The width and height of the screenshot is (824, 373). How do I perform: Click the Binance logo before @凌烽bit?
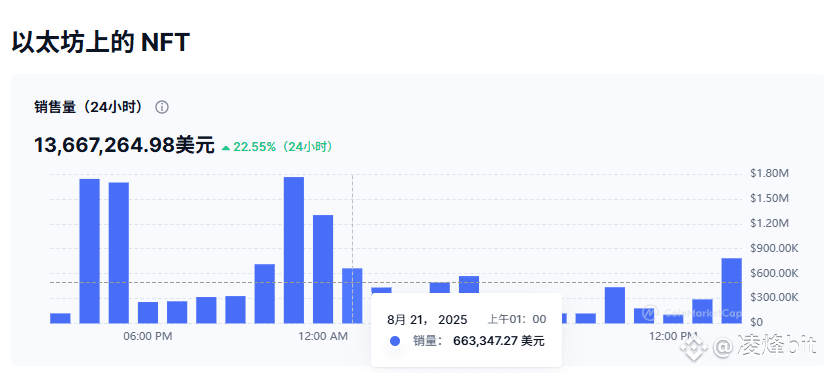click(692, 346)
